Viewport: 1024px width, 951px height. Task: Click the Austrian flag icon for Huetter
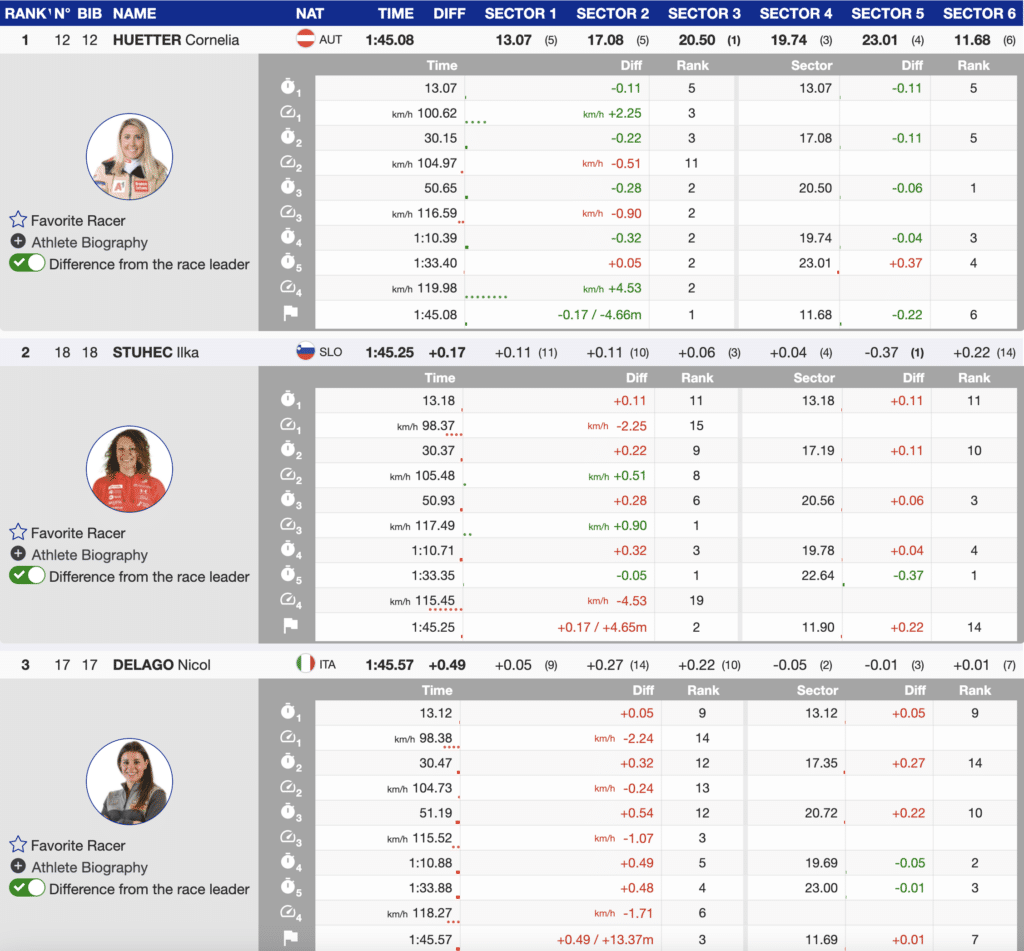point(306,40)
